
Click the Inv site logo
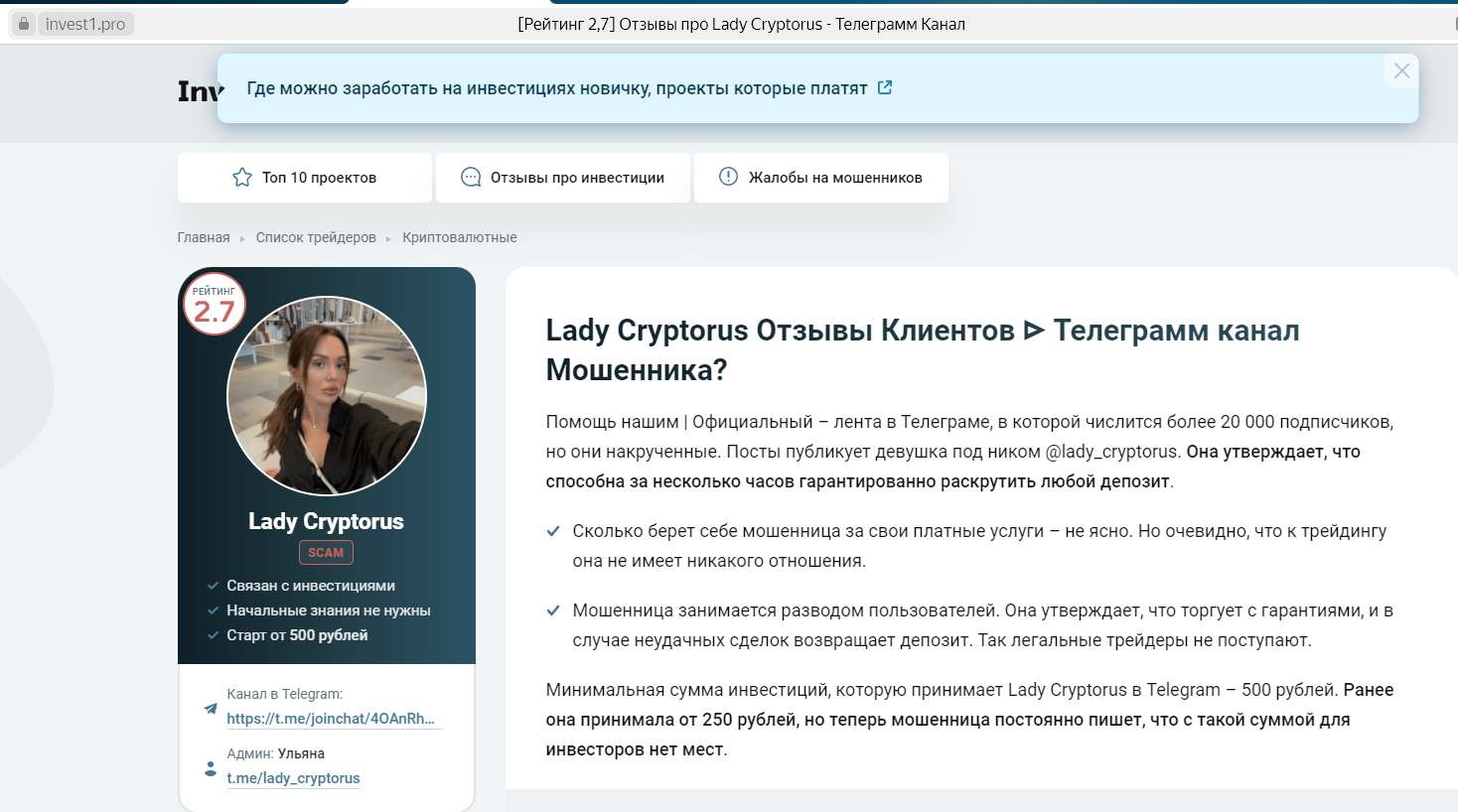coord(199,91)
